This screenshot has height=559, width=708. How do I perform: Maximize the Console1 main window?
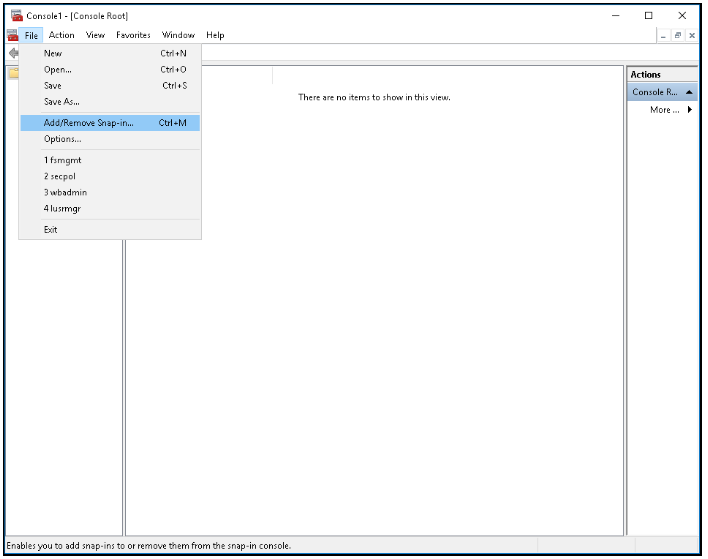[649, 16]
